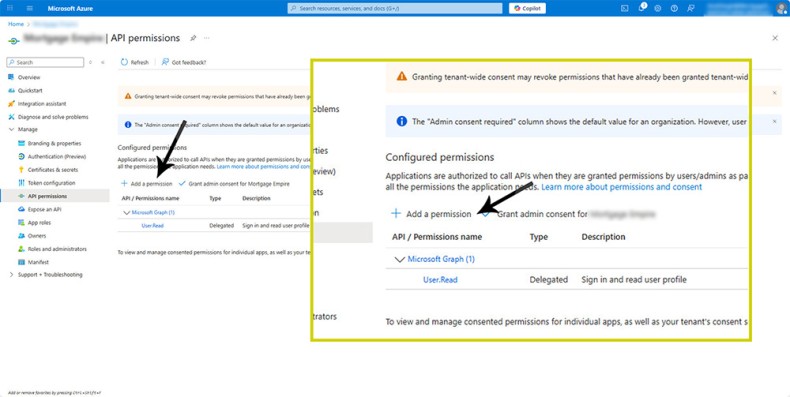Dismiss the orange tenant-wide consent warning banner
790x397 pixels.
click(775, 93)
